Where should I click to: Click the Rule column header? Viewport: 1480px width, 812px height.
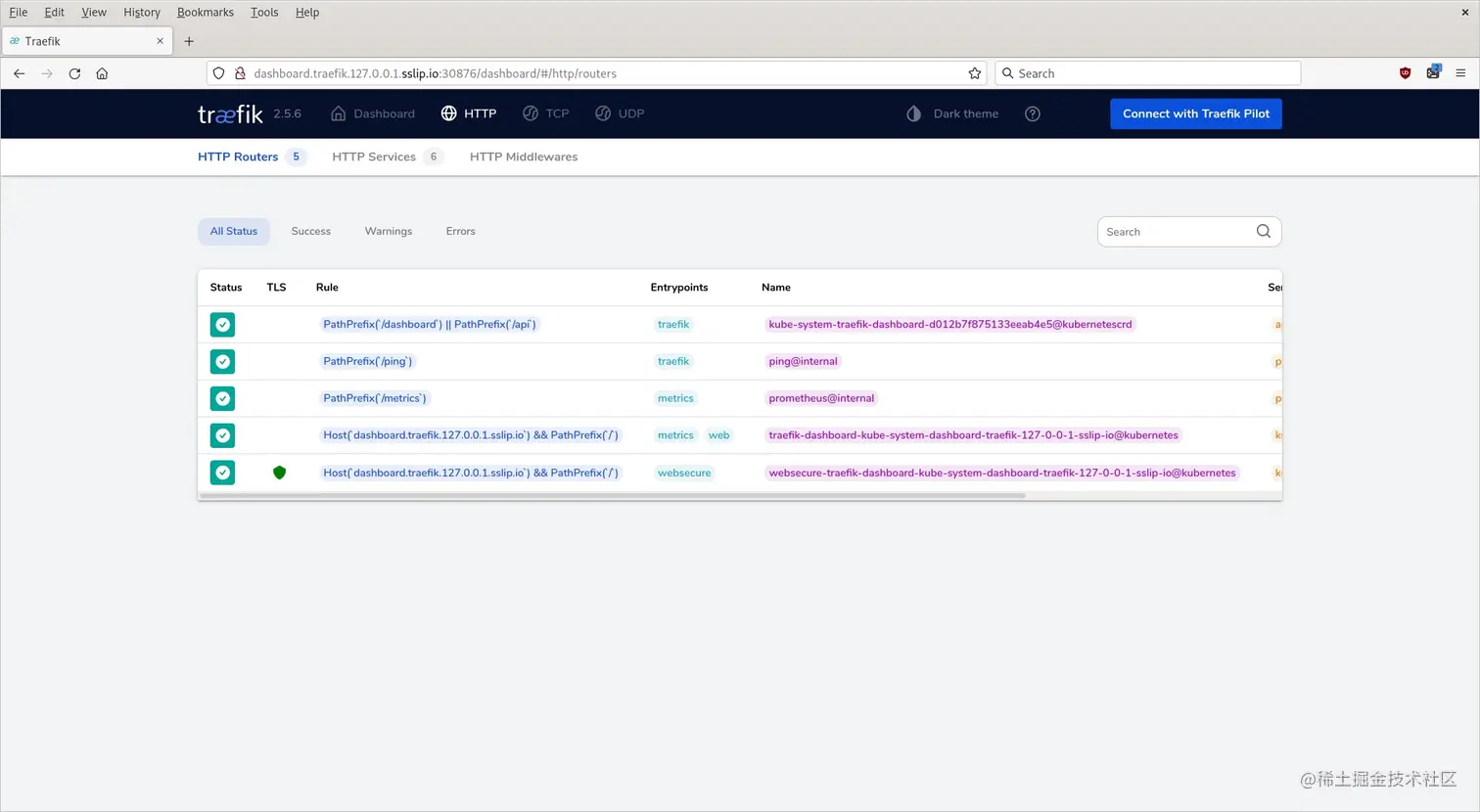[x=327, y=288]
